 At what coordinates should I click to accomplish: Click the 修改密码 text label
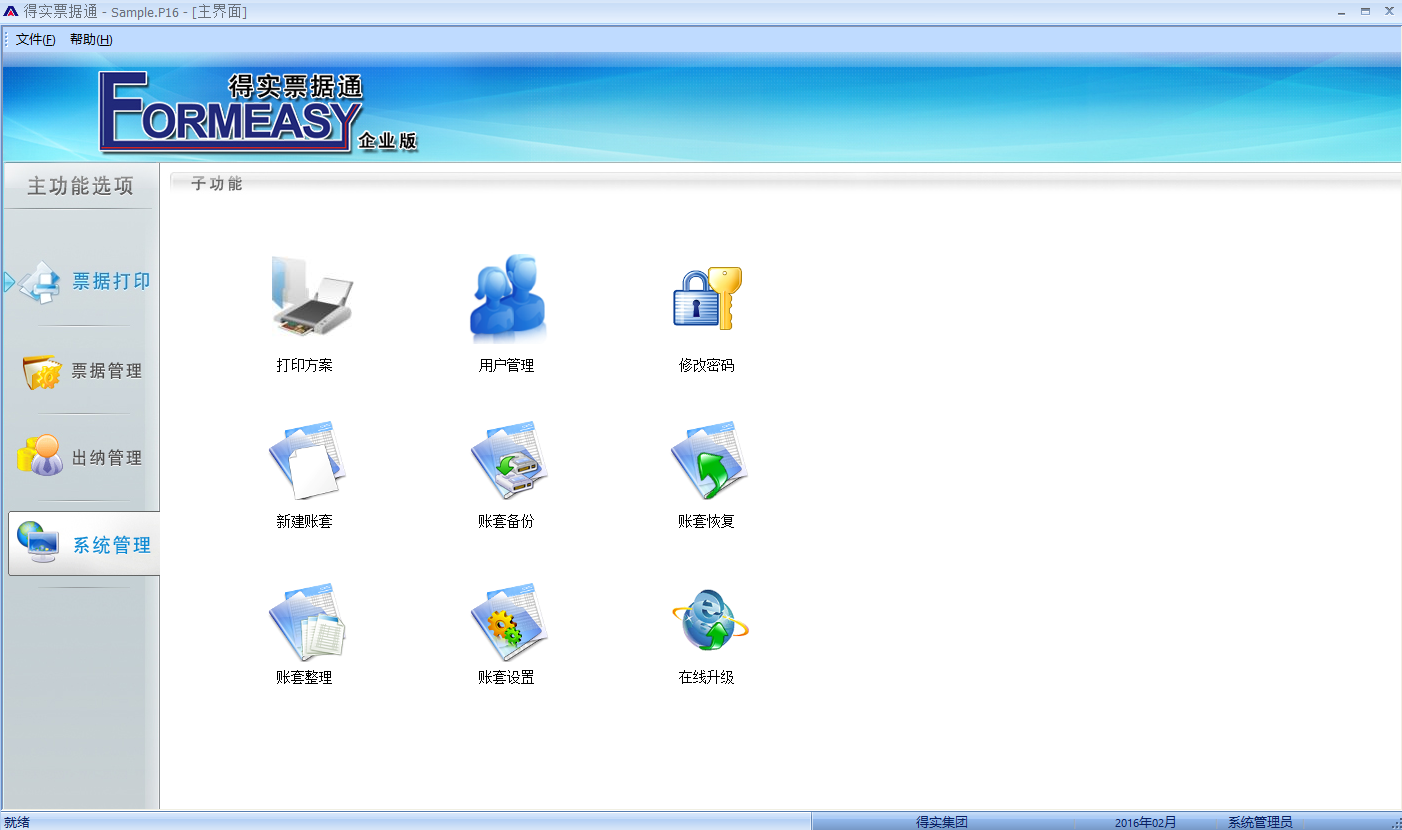(707, 366)
